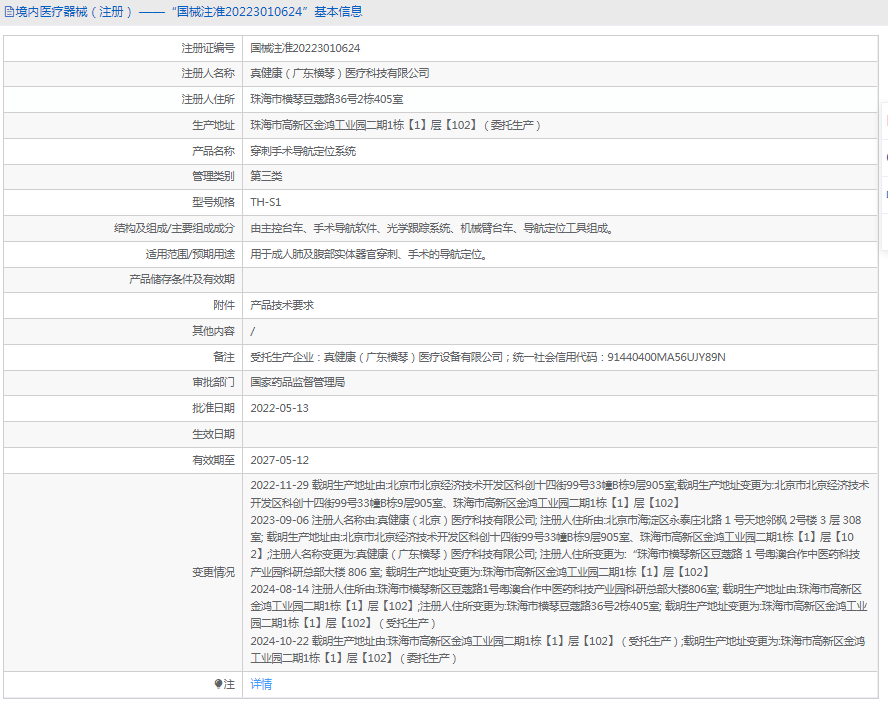Click the expiry date 2027-05-12

point(280,460)
